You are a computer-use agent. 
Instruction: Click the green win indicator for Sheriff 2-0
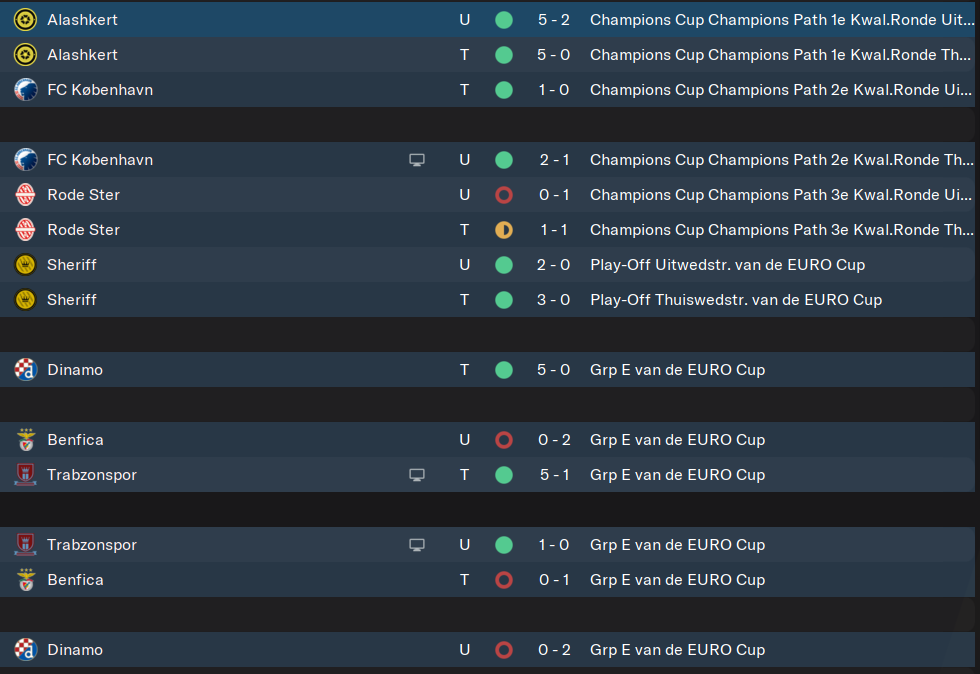(x=504, y=265)
